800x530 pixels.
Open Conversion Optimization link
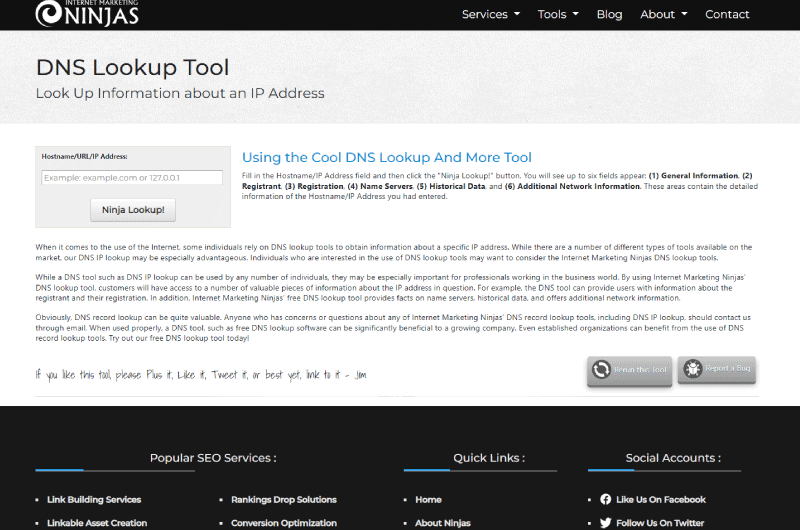[284, 523]
